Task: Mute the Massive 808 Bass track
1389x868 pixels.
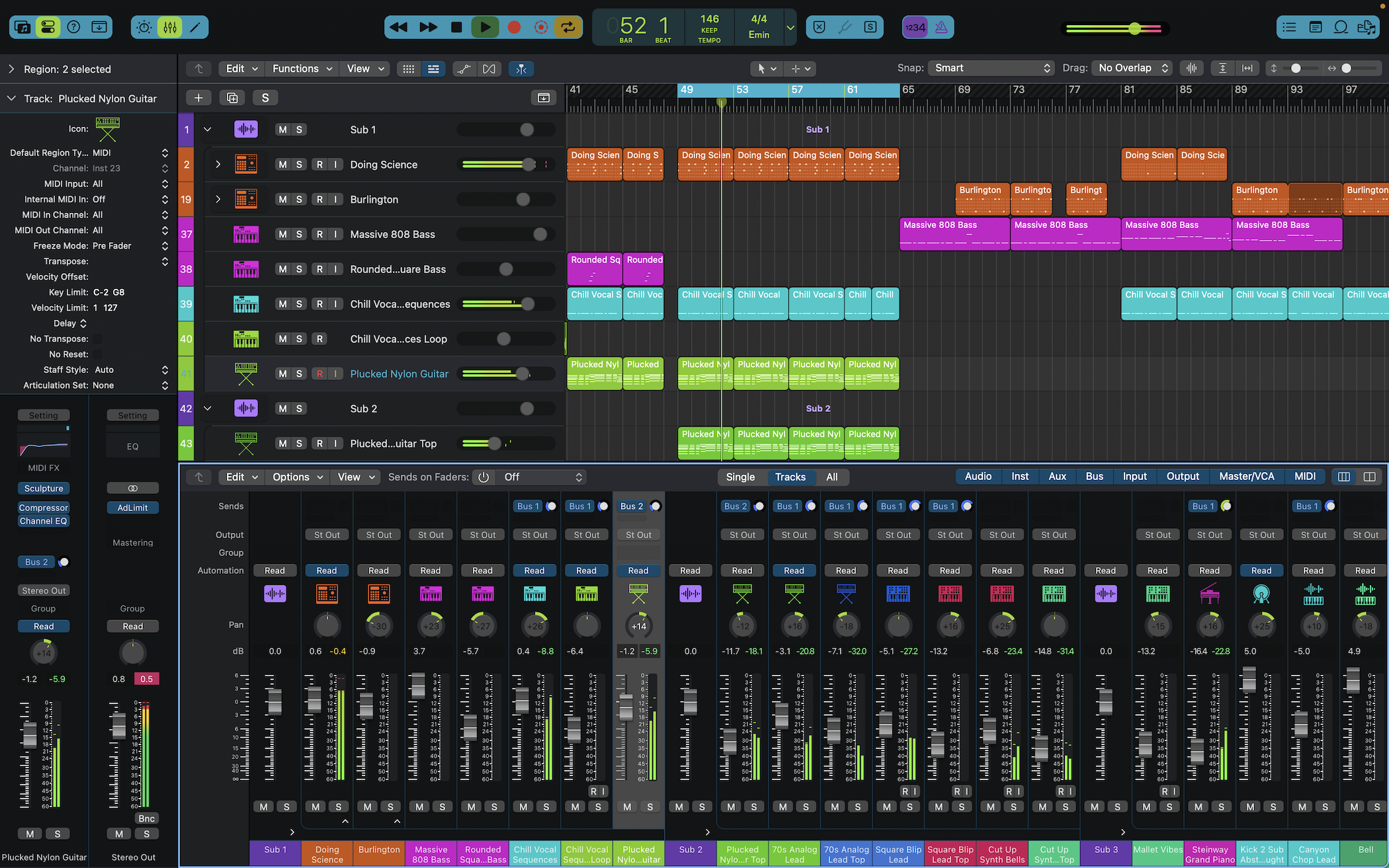Action: (x=282, y=234)
